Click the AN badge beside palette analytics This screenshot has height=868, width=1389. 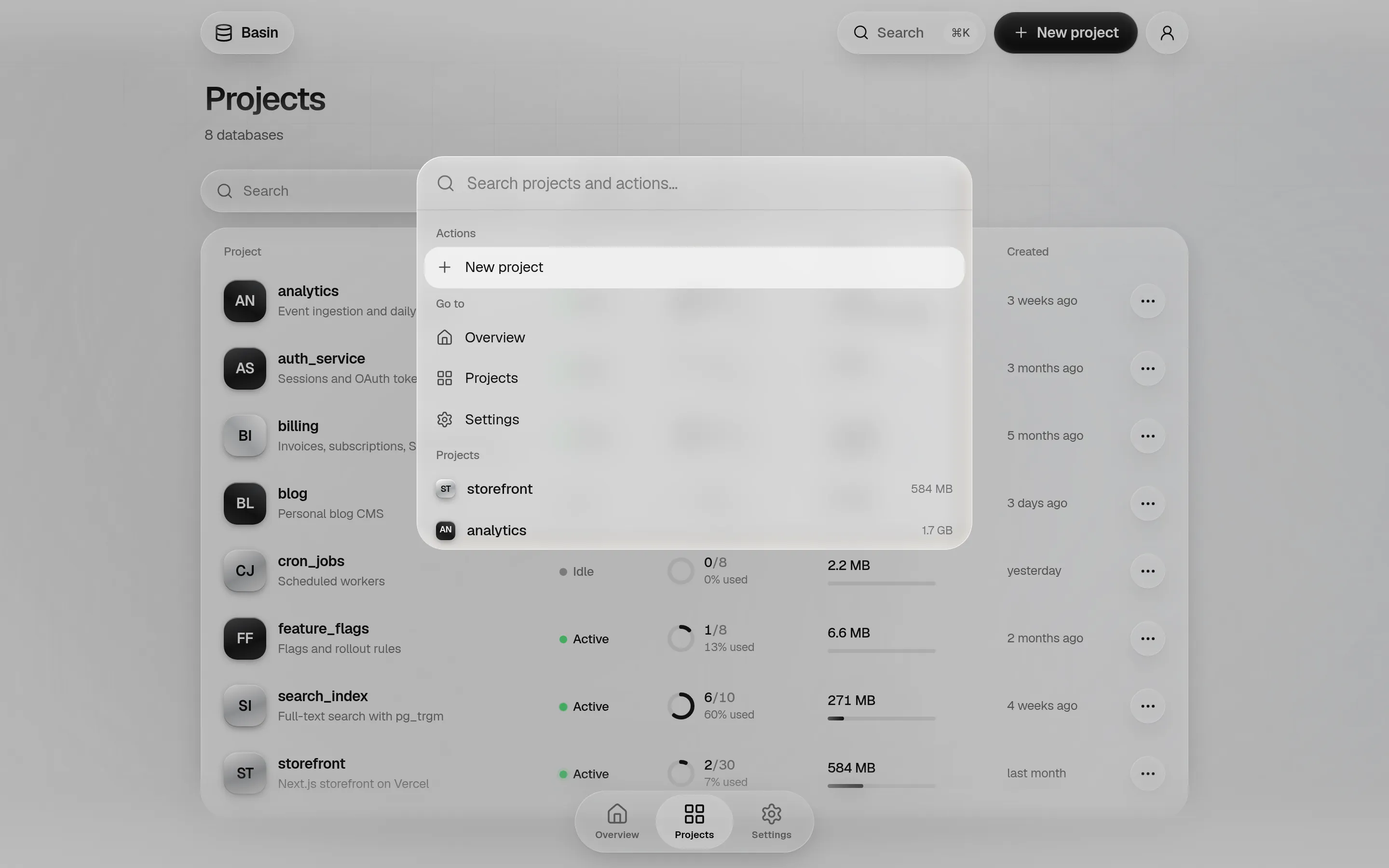tap(446, 530)
